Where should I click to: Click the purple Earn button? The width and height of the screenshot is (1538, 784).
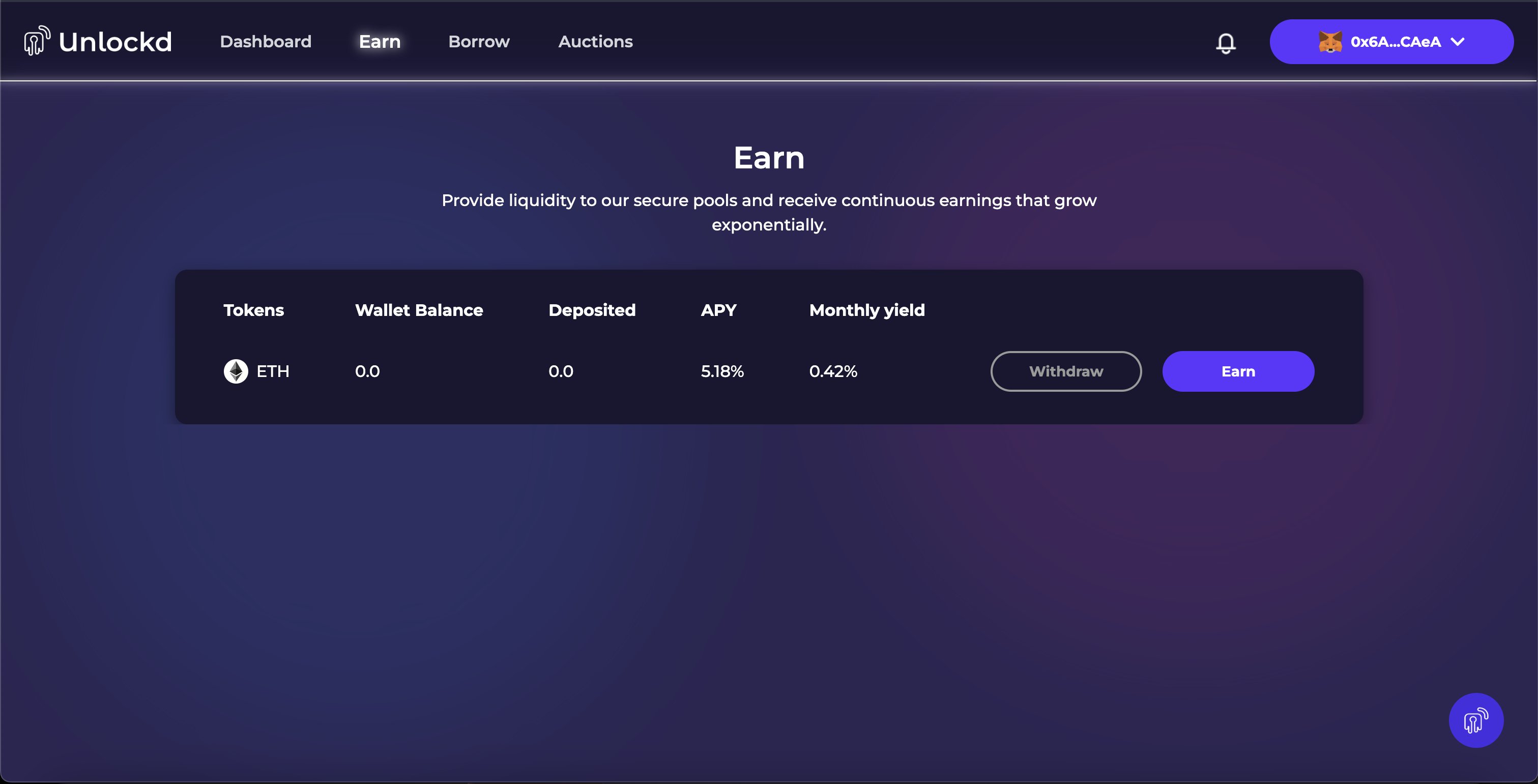coord(1238,371)
